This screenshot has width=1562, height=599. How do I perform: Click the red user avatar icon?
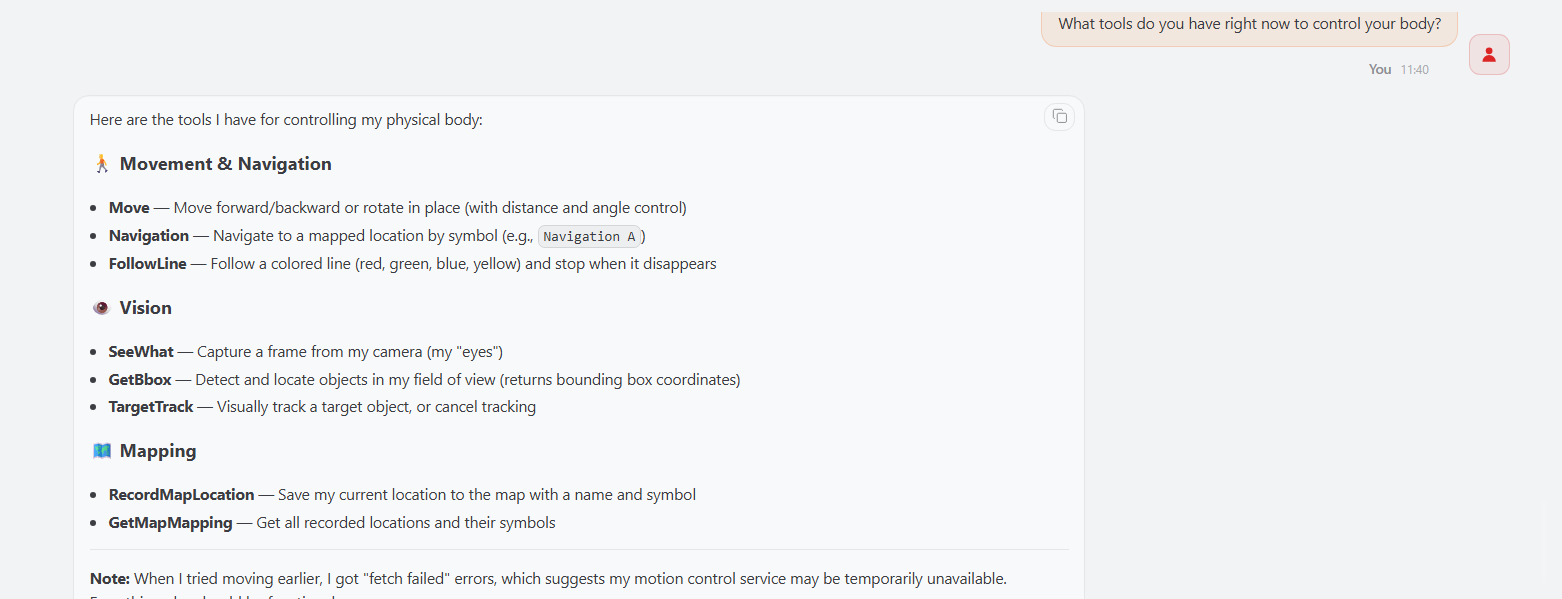(1489, 55)
